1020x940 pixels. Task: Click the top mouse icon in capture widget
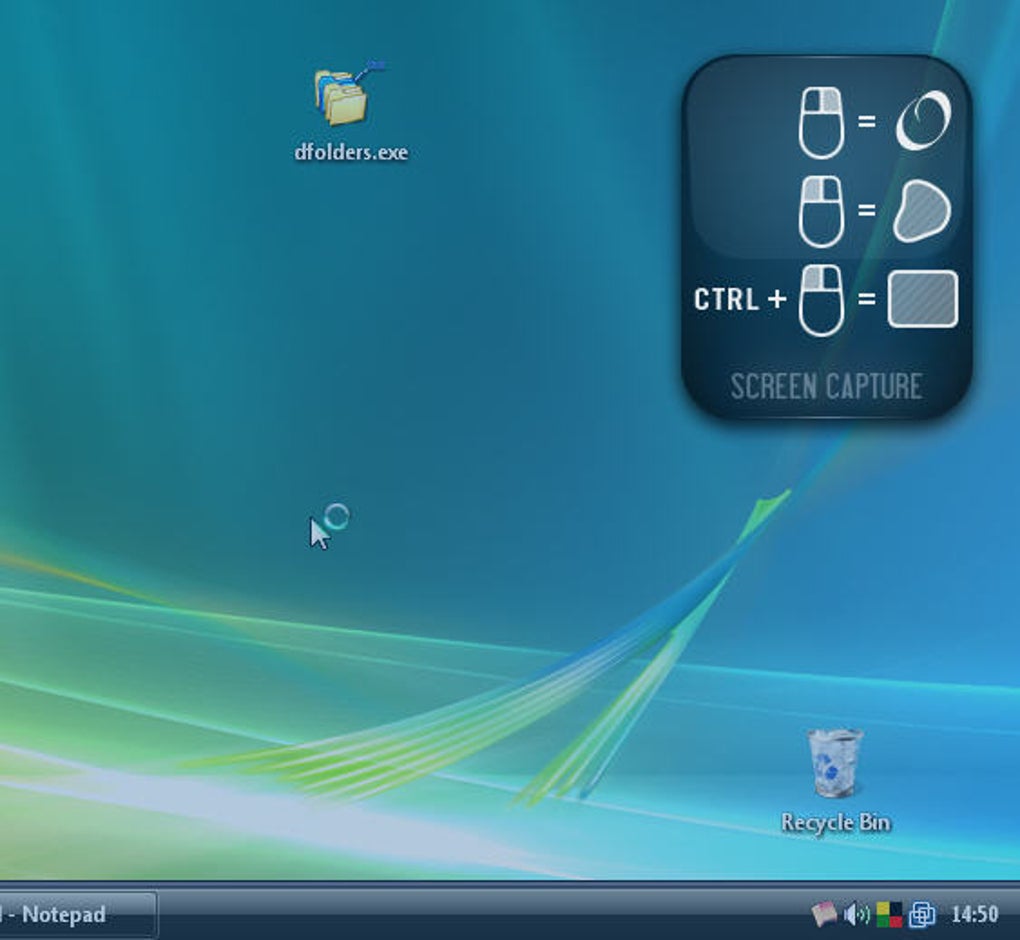pos(821,122)
